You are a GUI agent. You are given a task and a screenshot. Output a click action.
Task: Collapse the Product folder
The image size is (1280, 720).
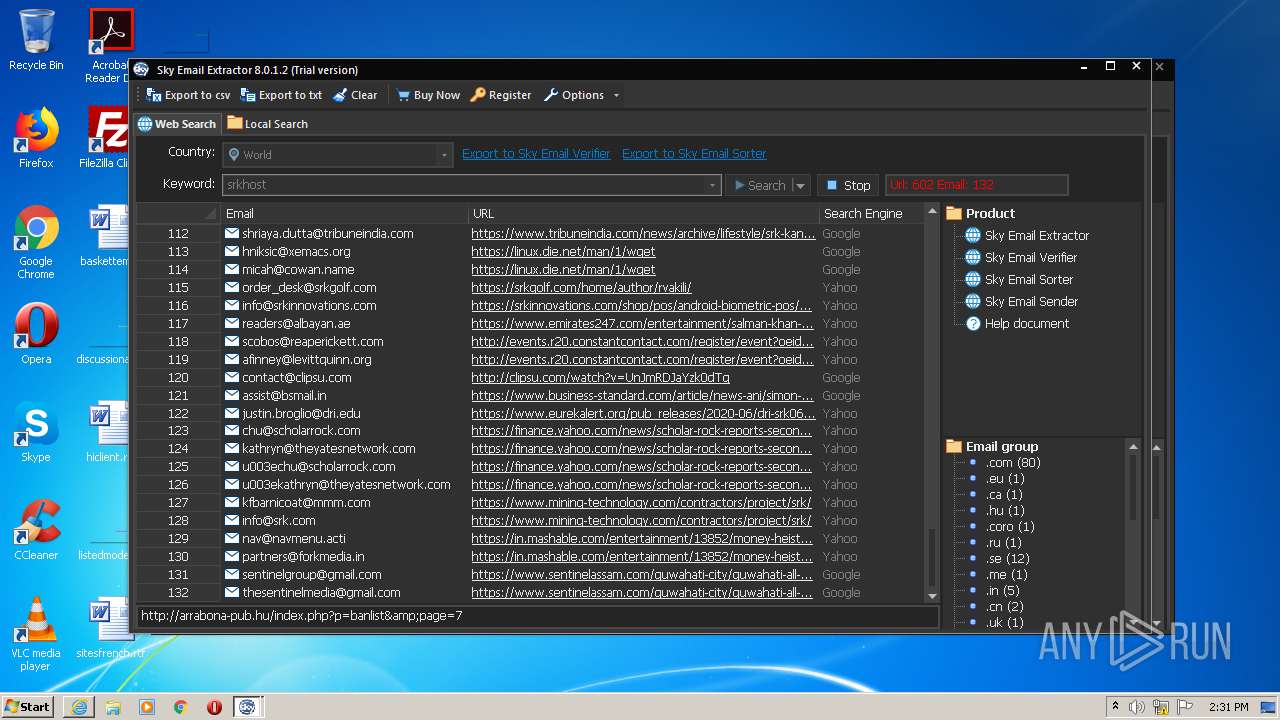click(x=980, y=213)
